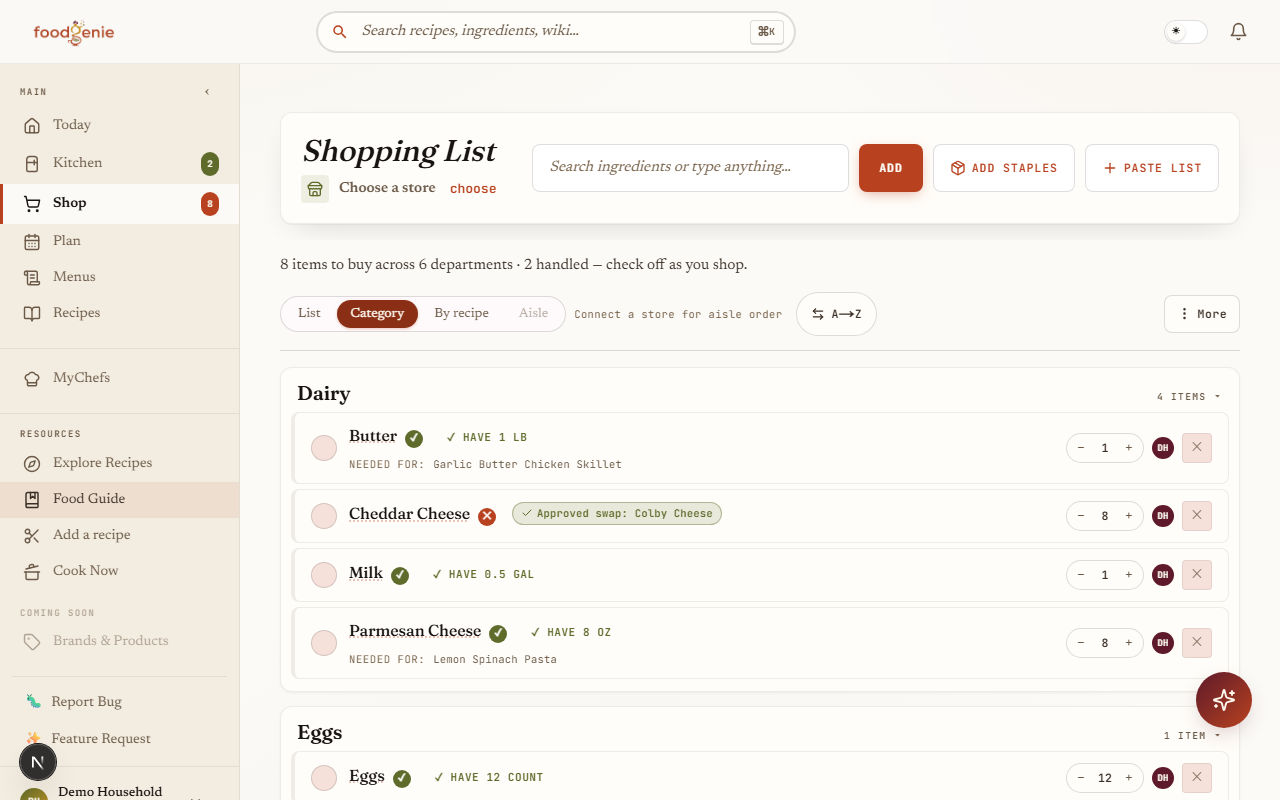This screenshot has height=800, width=1280.
Task: Remove Parmesan Cheese from the list
Action: point(1197,643)
